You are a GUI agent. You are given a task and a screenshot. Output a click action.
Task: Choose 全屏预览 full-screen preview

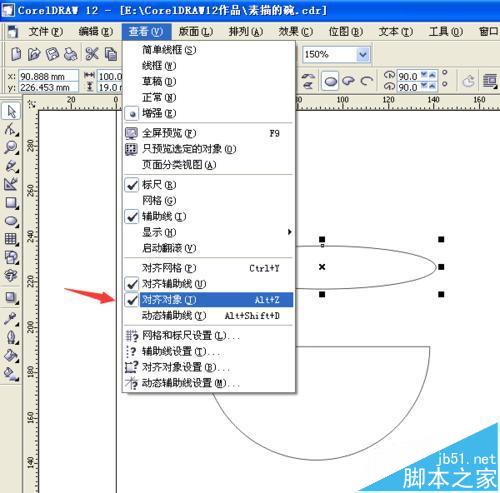209,133
